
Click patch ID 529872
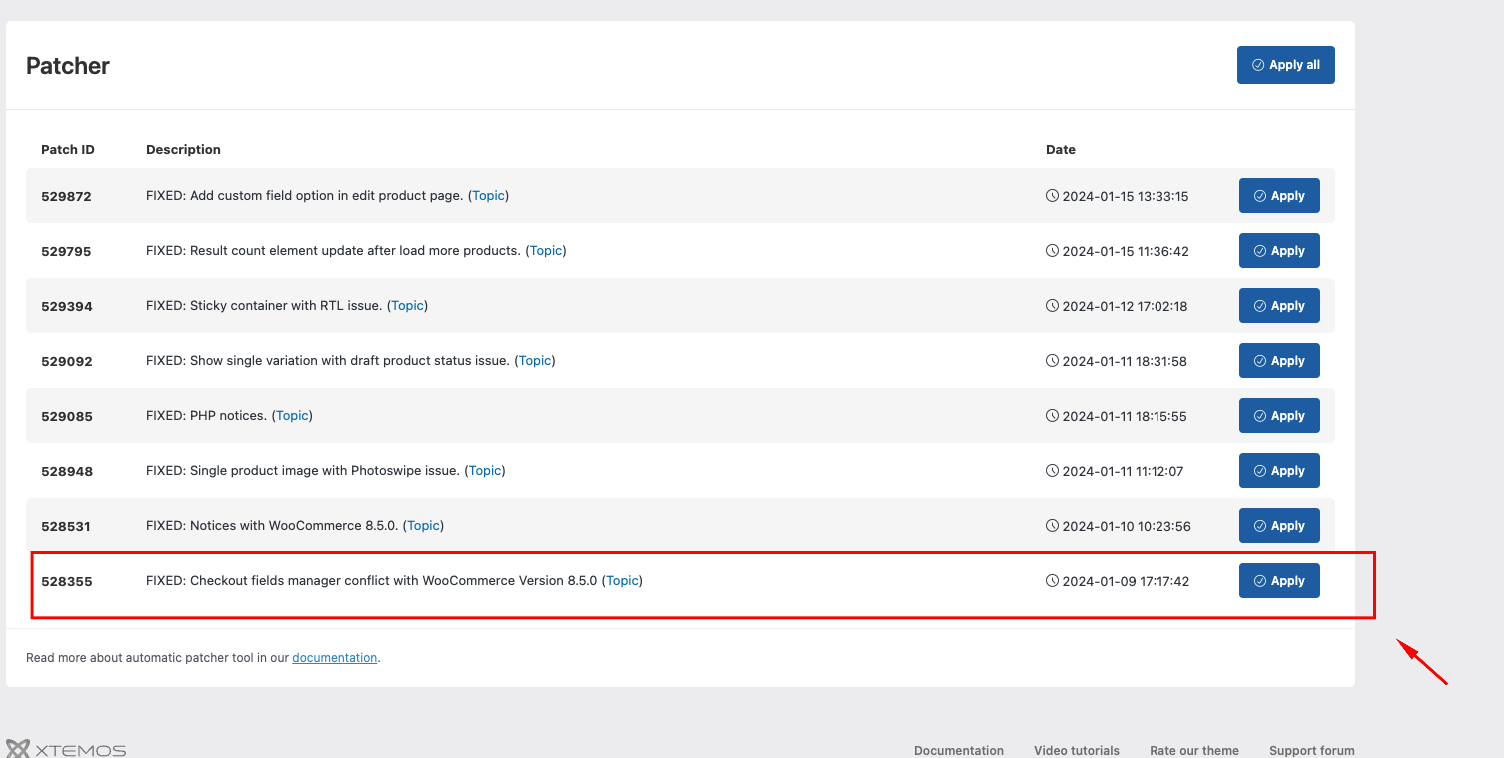[66, 197]
